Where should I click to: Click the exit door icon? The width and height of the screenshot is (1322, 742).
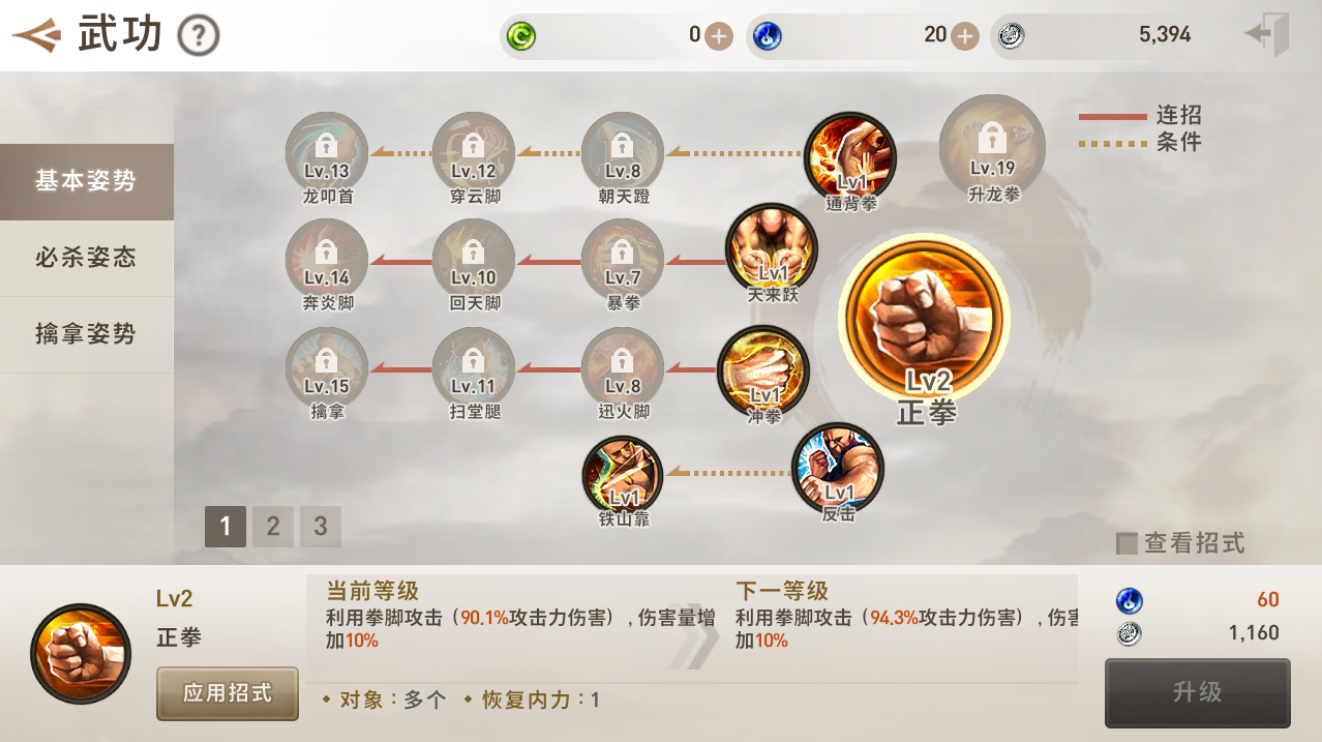pos(1266,34)
